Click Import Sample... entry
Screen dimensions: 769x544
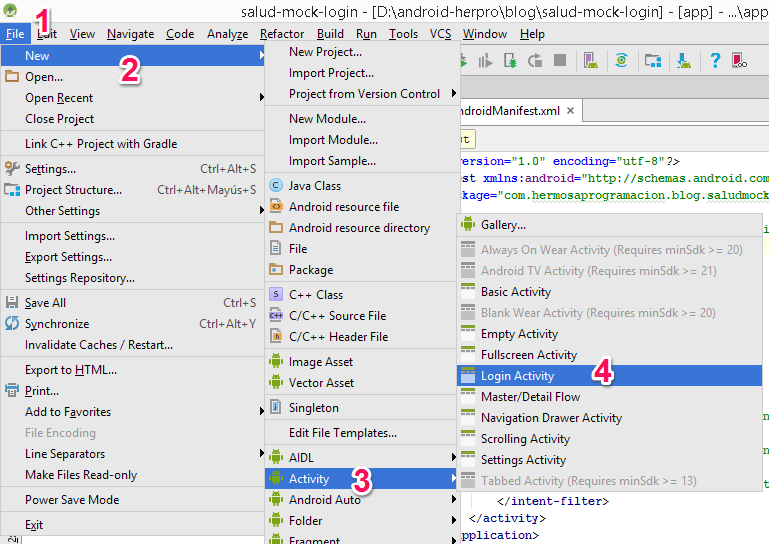[x=362, y=161]
